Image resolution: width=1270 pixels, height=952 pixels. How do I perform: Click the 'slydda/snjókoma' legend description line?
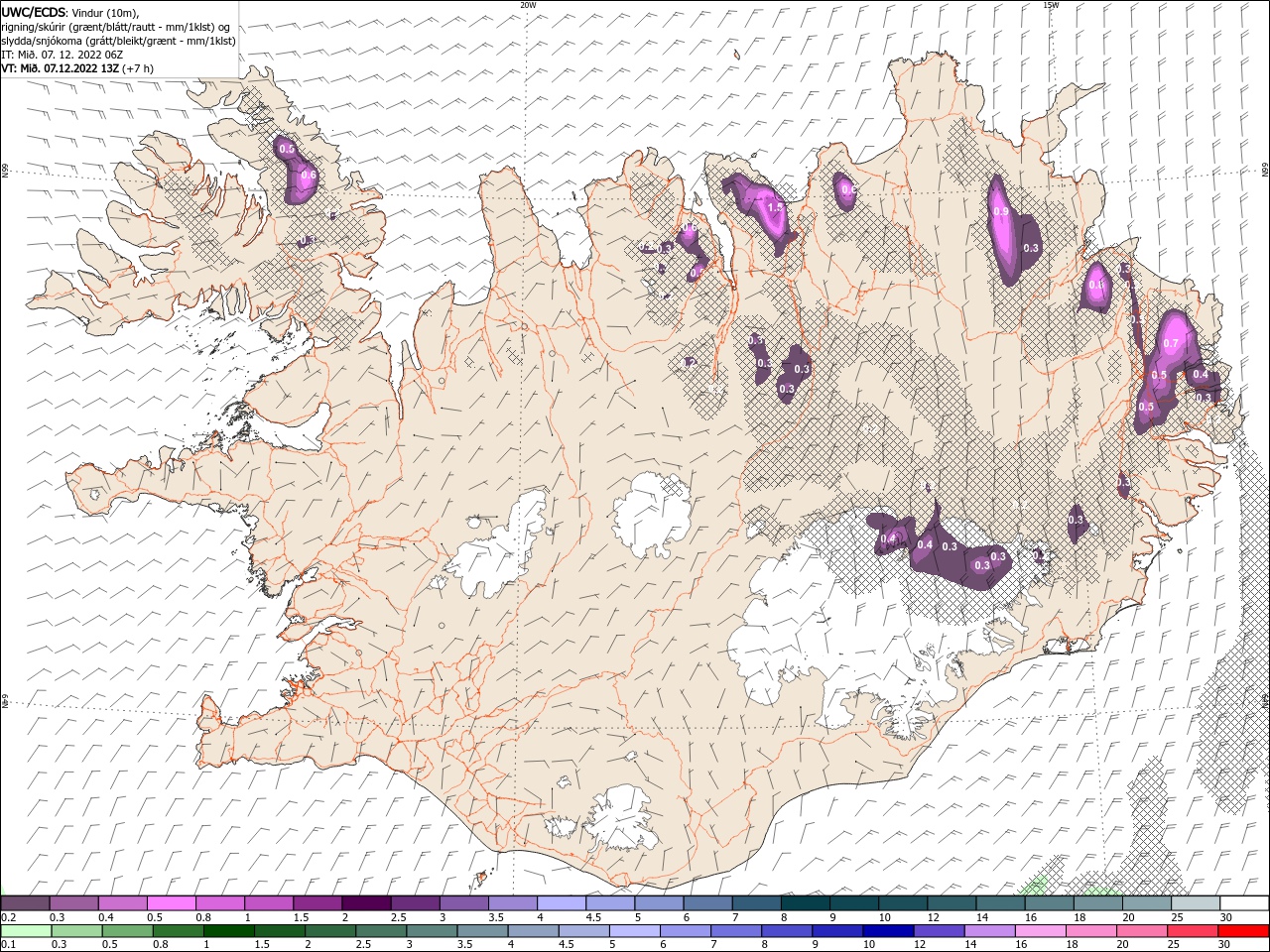(119, 41)
